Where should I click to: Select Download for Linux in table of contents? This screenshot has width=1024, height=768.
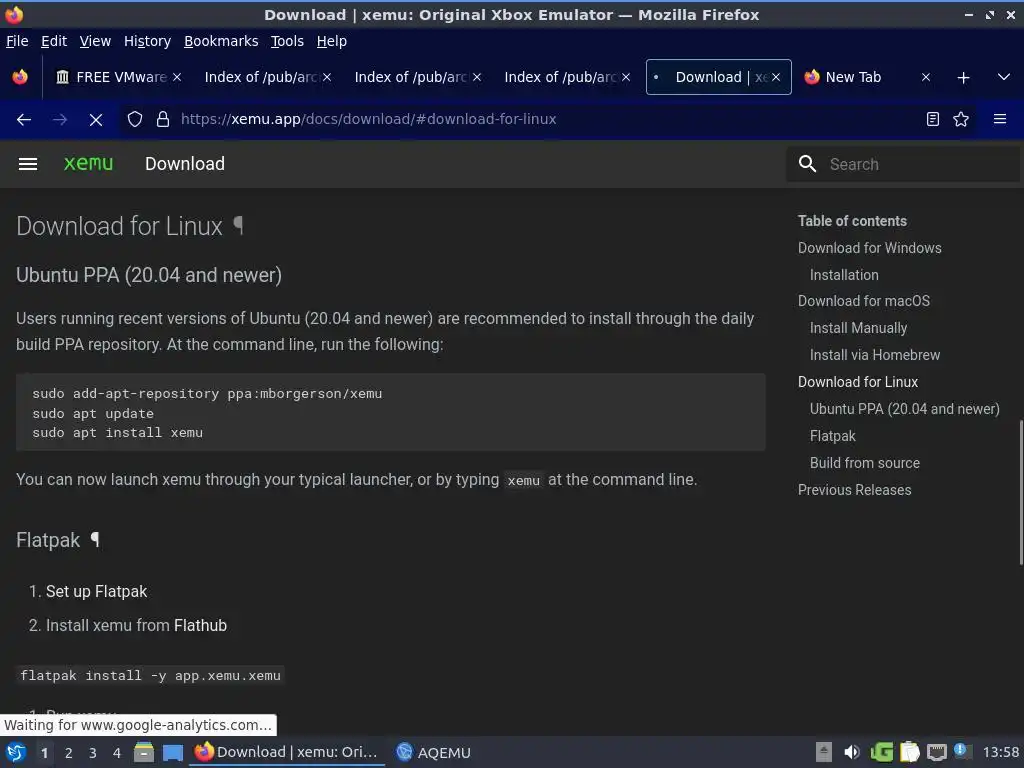coord(857,382)
